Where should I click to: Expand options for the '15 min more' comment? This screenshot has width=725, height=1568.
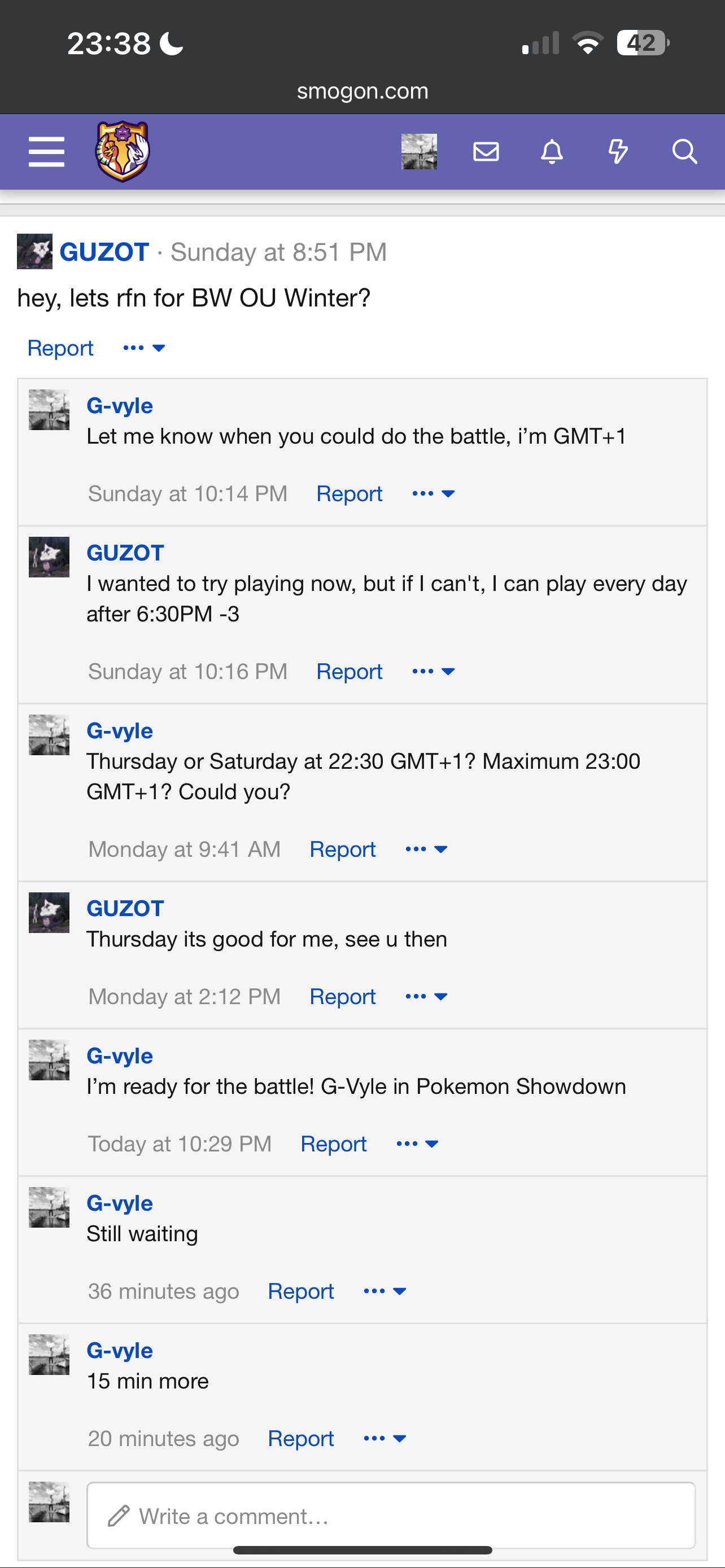(x=385, y=1438)
